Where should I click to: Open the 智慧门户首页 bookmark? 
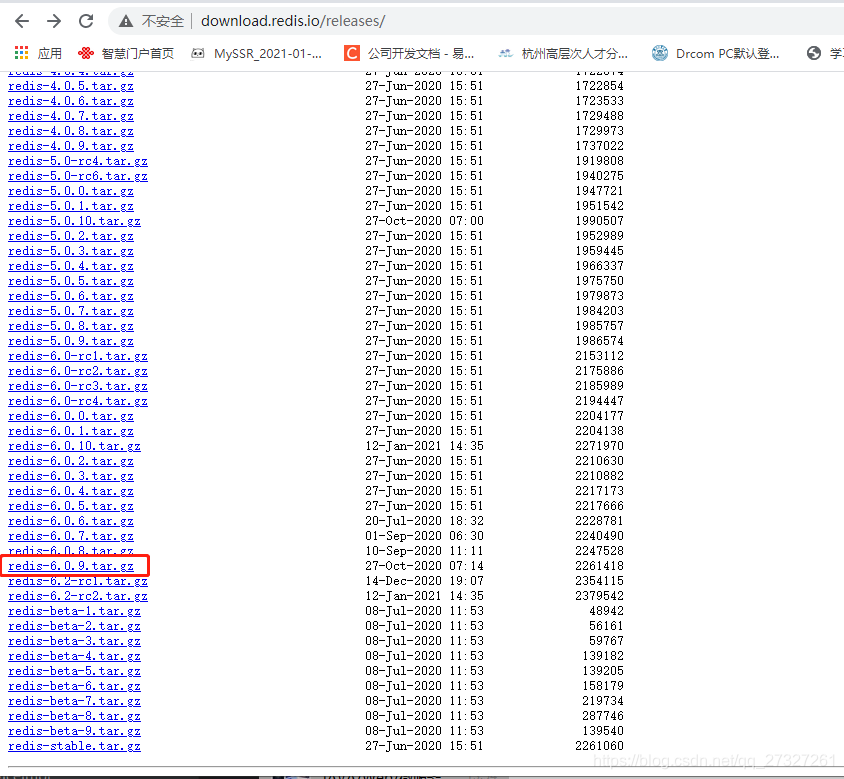click(x=126, y=53)
